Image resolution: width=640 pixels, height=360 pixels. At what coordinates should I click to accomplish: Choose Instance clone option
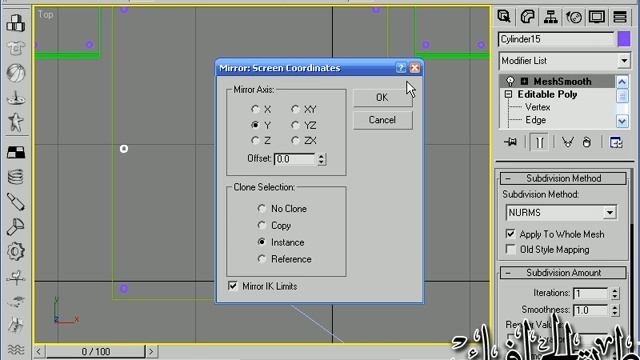(x=262, y=242)
